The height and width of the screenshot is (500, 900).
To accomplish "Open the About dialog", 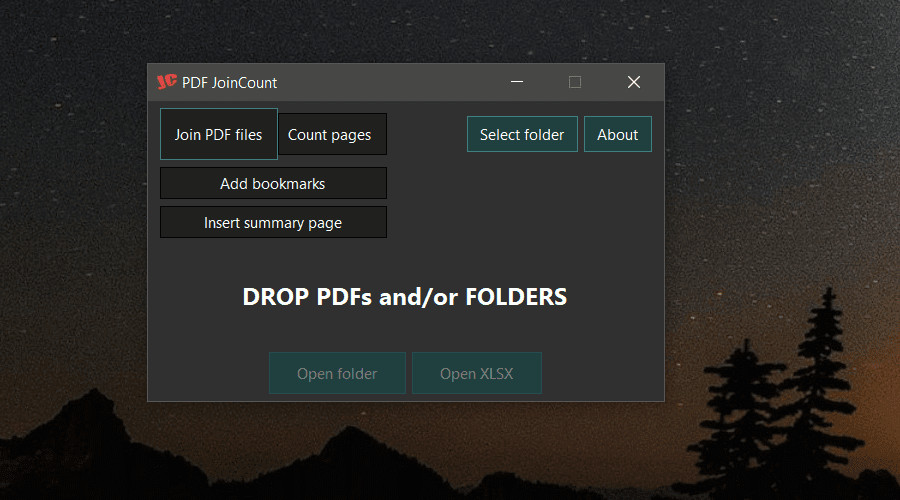I will [618, 134].
